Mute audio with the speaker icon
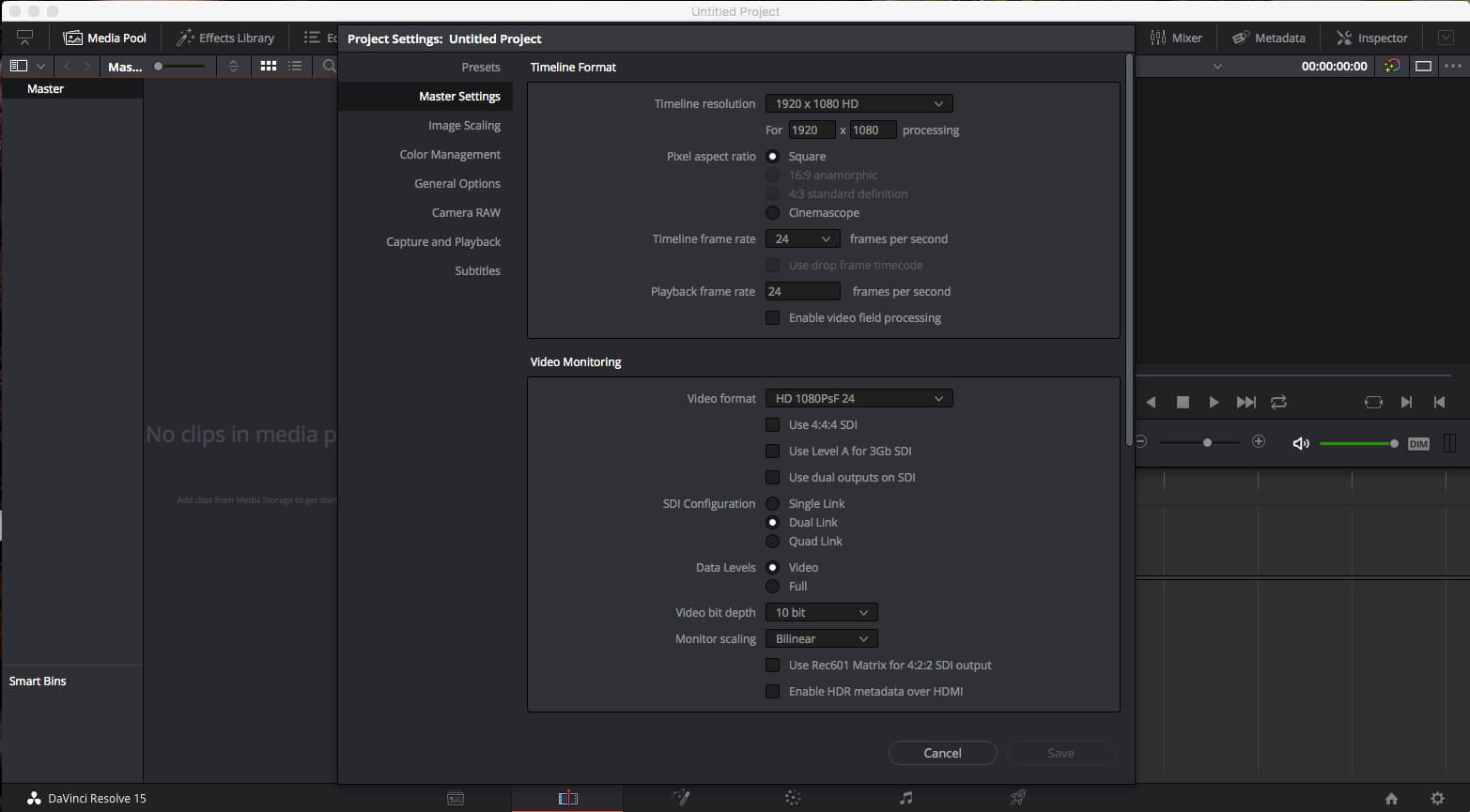The image size is (1470, 812). pos(1301,443)
